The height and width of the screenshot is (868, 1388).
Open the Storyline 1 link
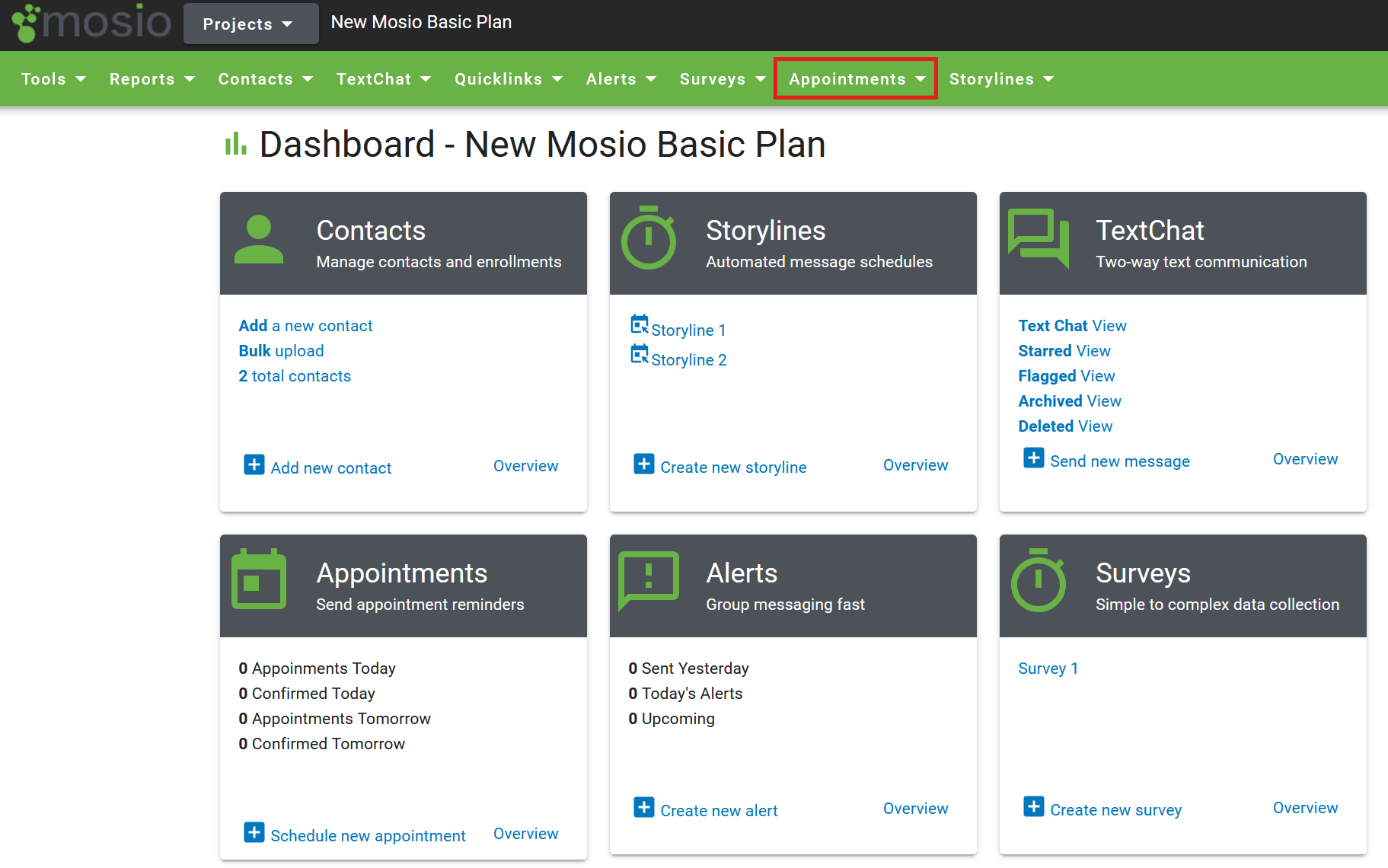point(688,330)
